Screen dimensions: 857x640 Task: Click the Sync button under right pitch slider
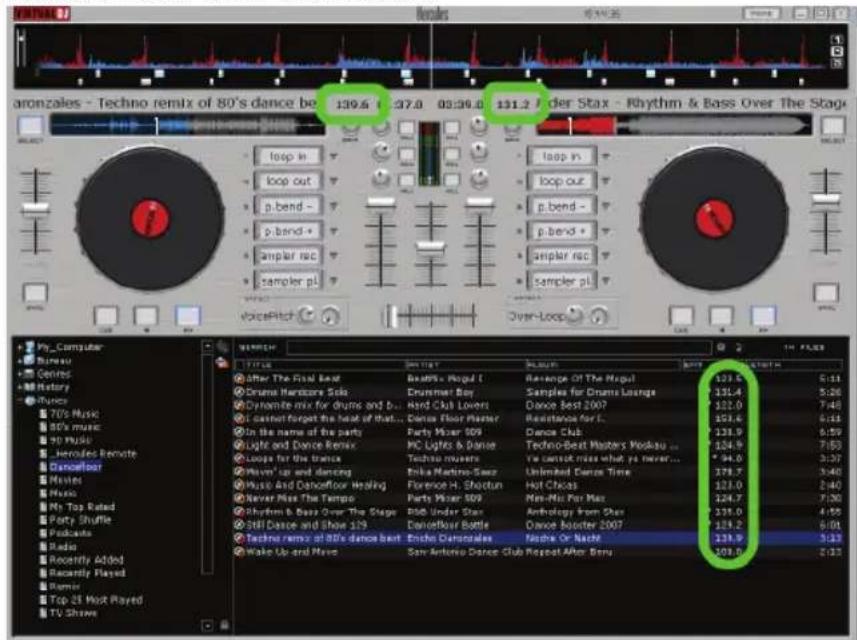tap(826, 293)
